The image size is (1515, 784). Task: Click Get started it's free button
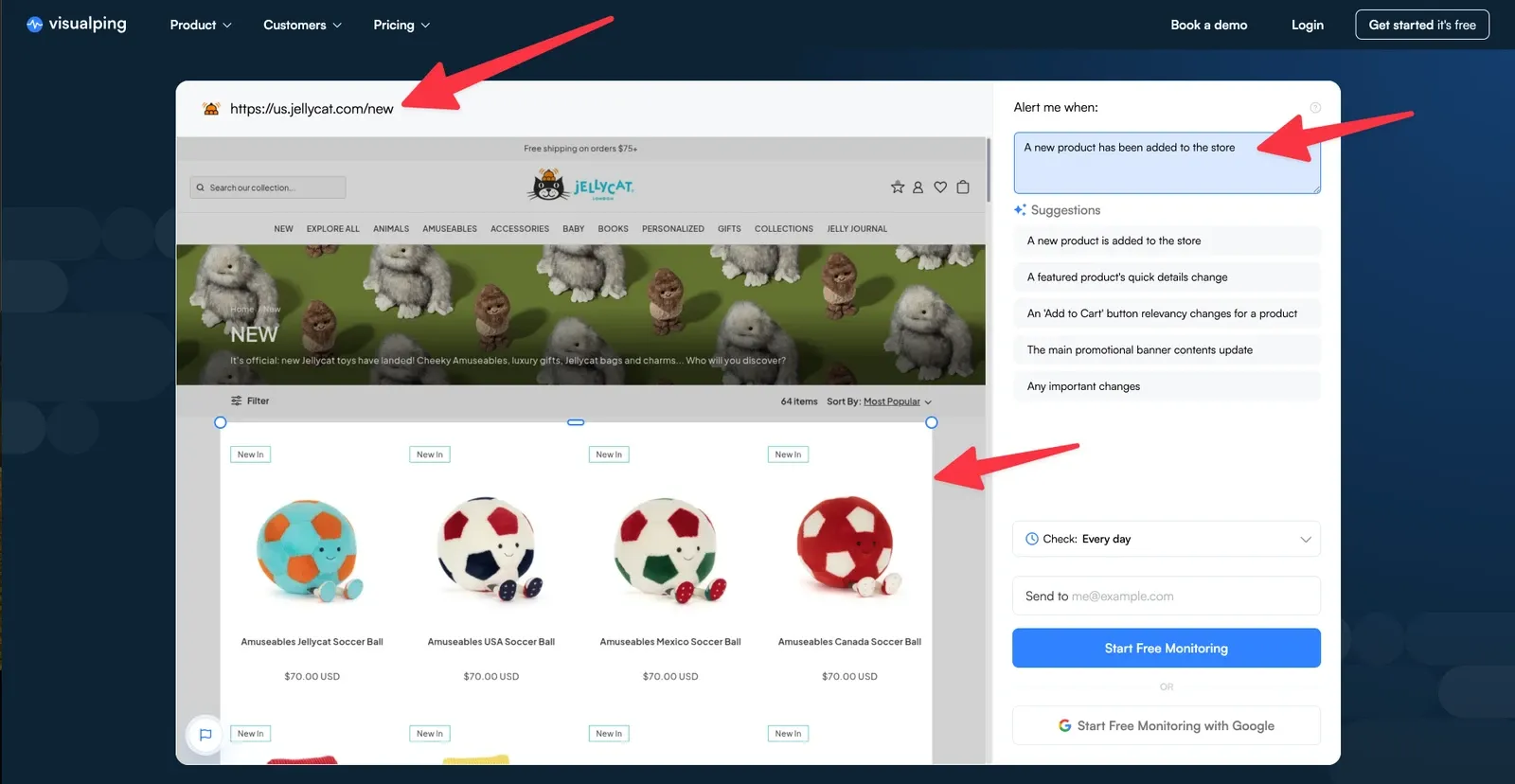pos(1421,25)
